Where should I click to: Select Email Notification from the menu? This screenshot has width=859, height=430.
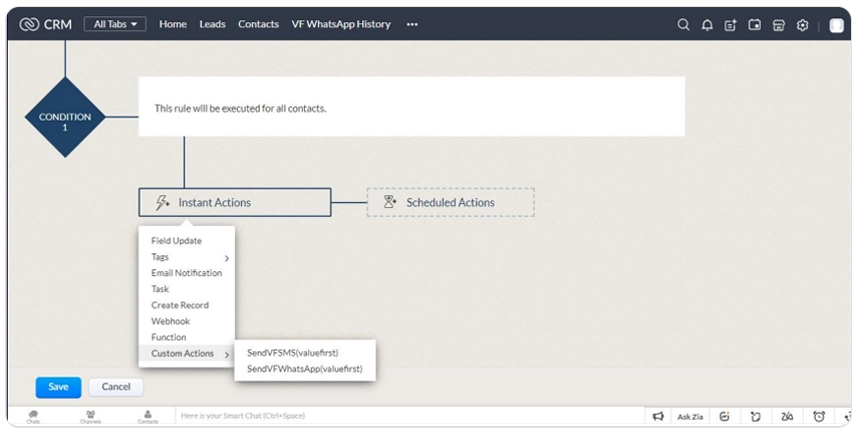pos(186,273)
